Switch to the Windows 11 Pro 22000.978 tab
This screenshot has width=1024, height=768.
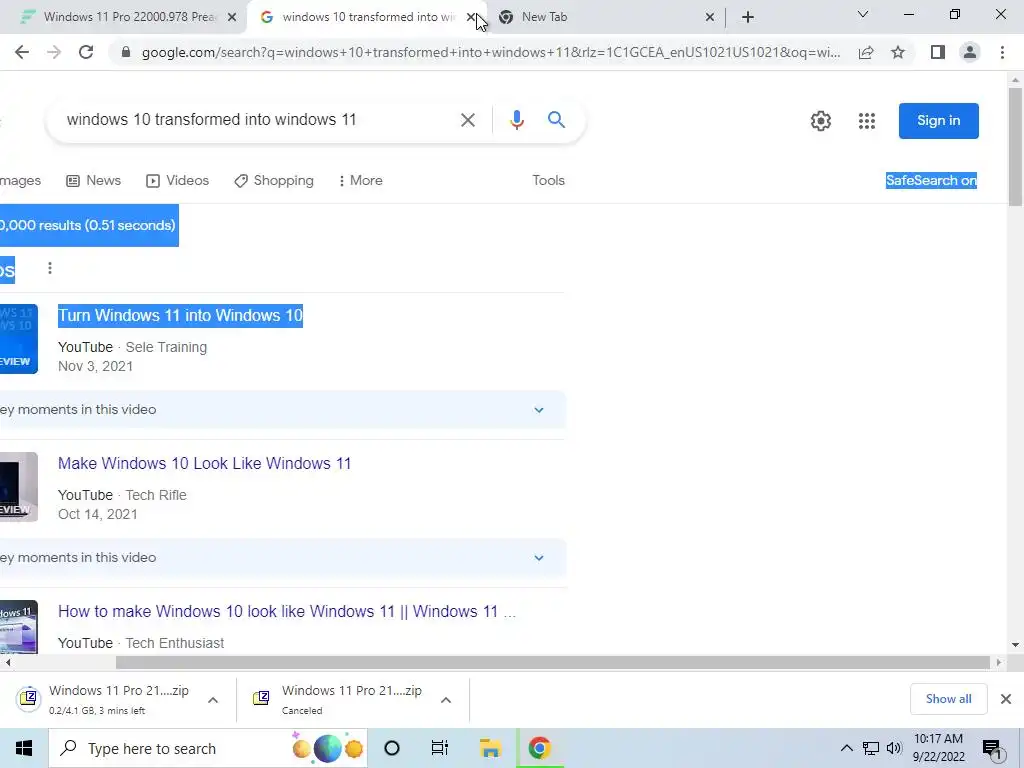[x=124, y=17]
